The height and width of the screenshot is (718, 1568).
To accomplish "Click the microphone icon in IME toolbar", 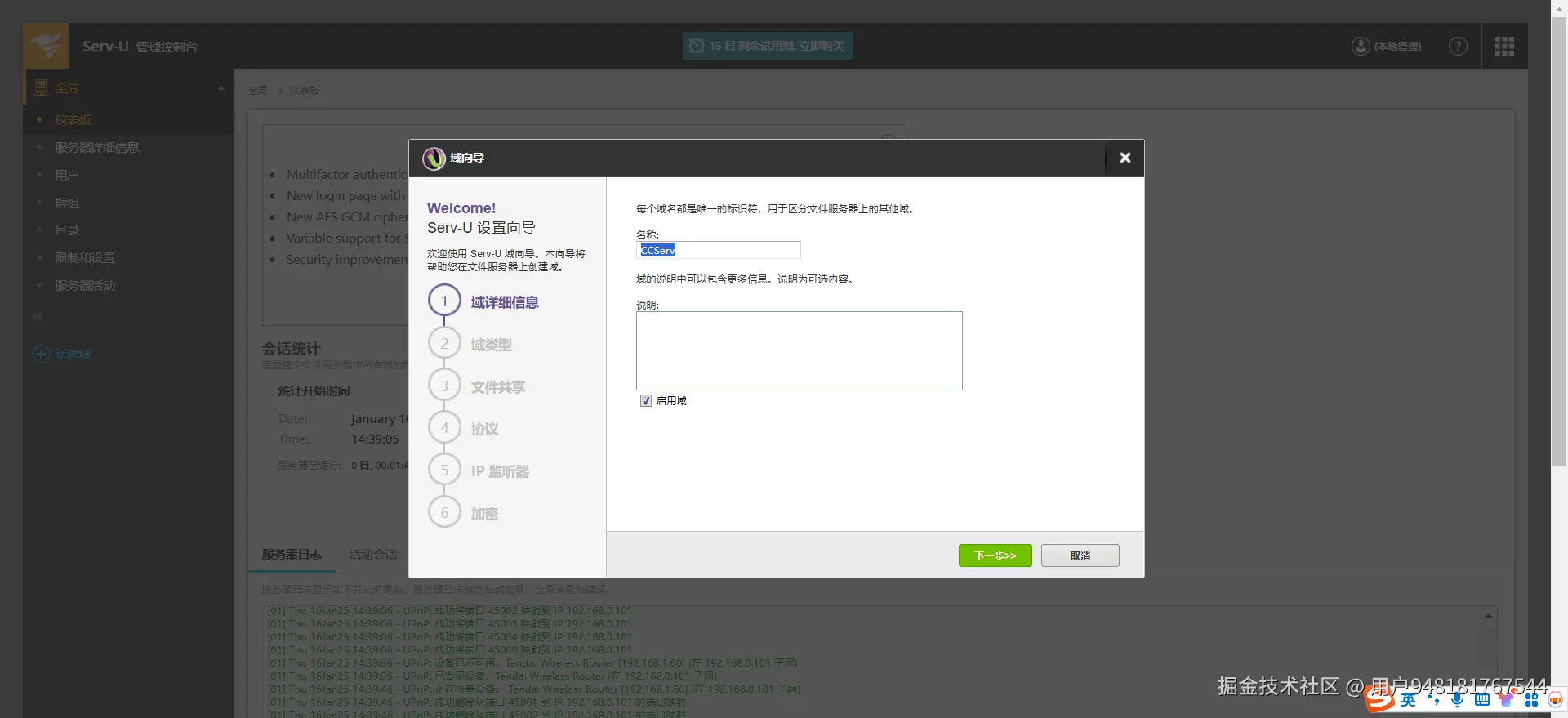I will click(1457, 699).
